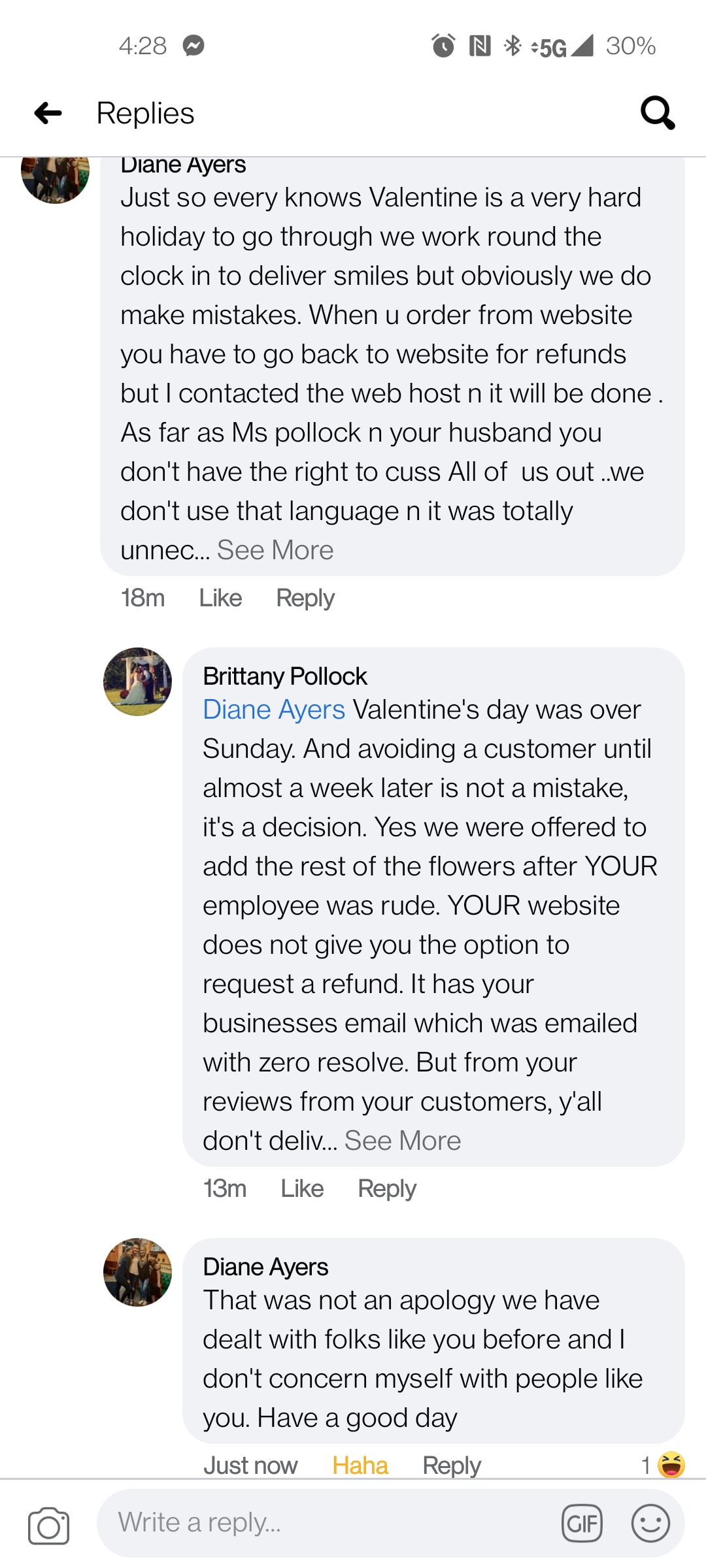
Task: Open Brittany Pollock's profile picture
Action: pyautogui.click(x=137, y=681)
